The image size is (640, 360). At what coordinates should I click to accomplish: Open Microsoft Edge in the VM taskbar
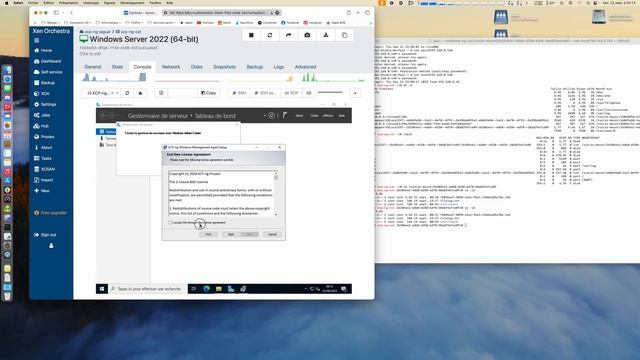[x=207, y=289]
